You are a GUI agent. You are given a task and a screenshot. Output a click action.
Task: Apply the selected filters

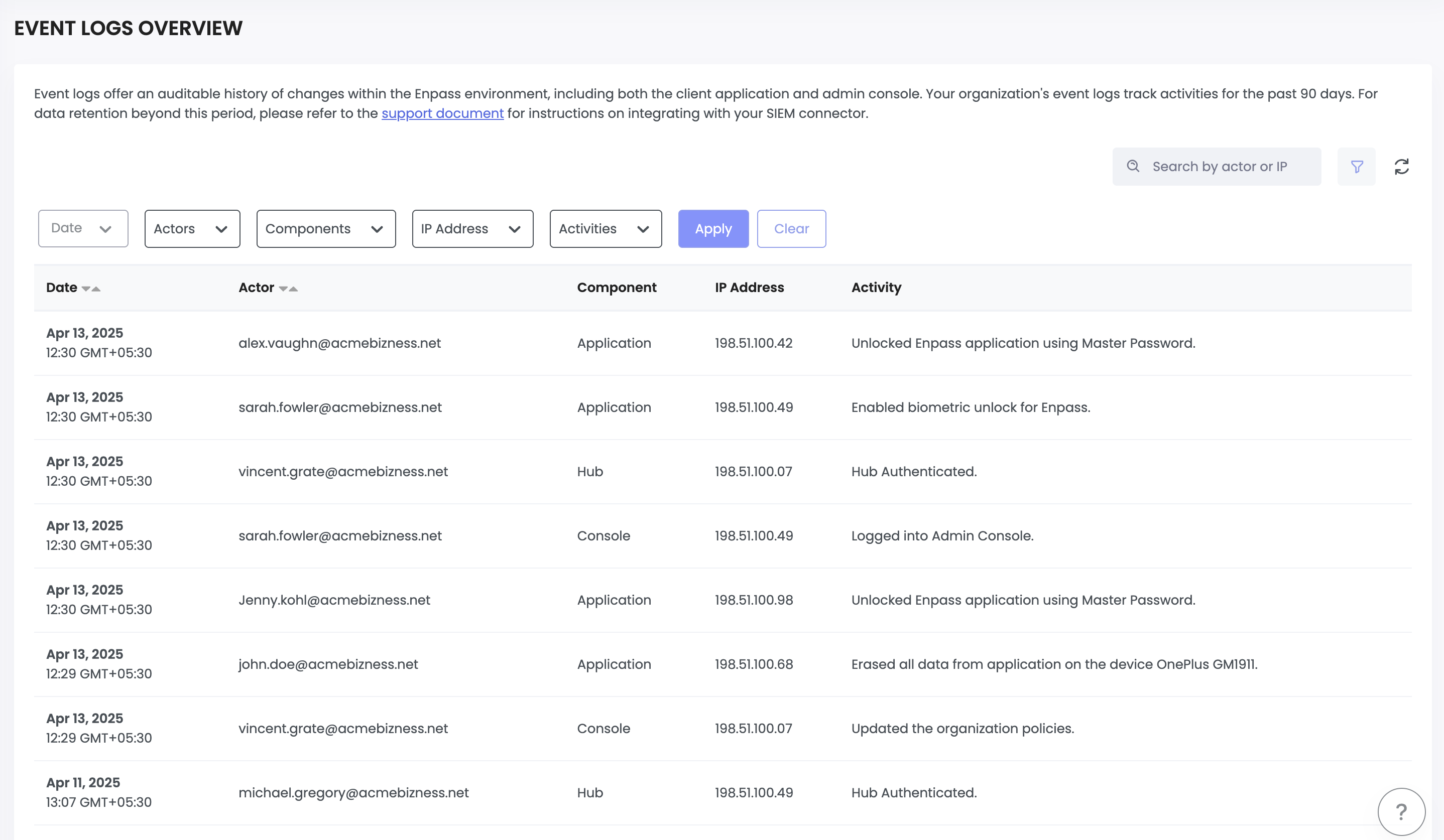coord(713,228)
